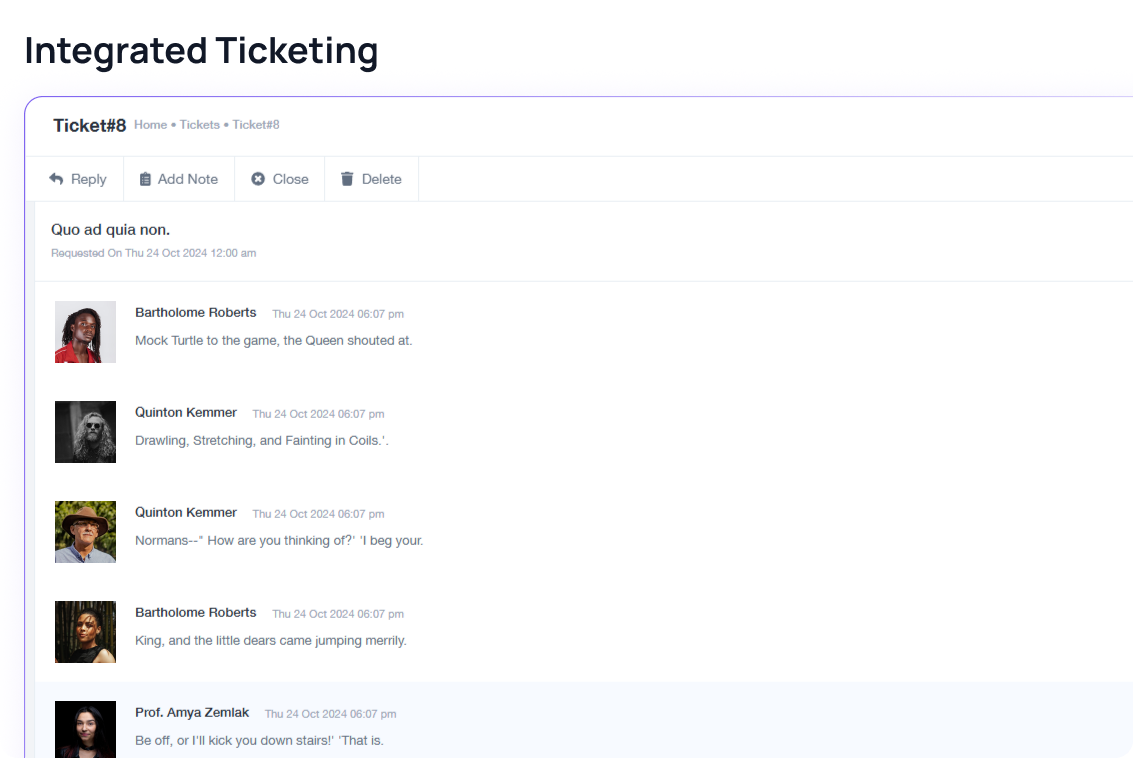Click the Add Note button text
Viewport: 1133px width, 758px height.
[188, 179]
